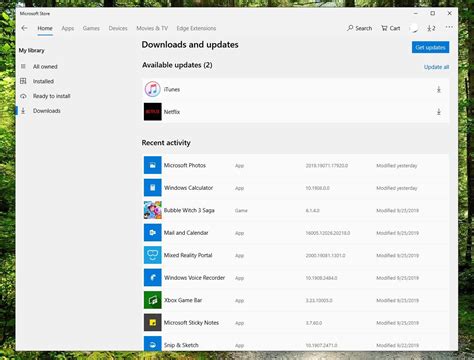Open the iTunes app icon
Screen dimensions: 474x360
[x=153, y=89]
